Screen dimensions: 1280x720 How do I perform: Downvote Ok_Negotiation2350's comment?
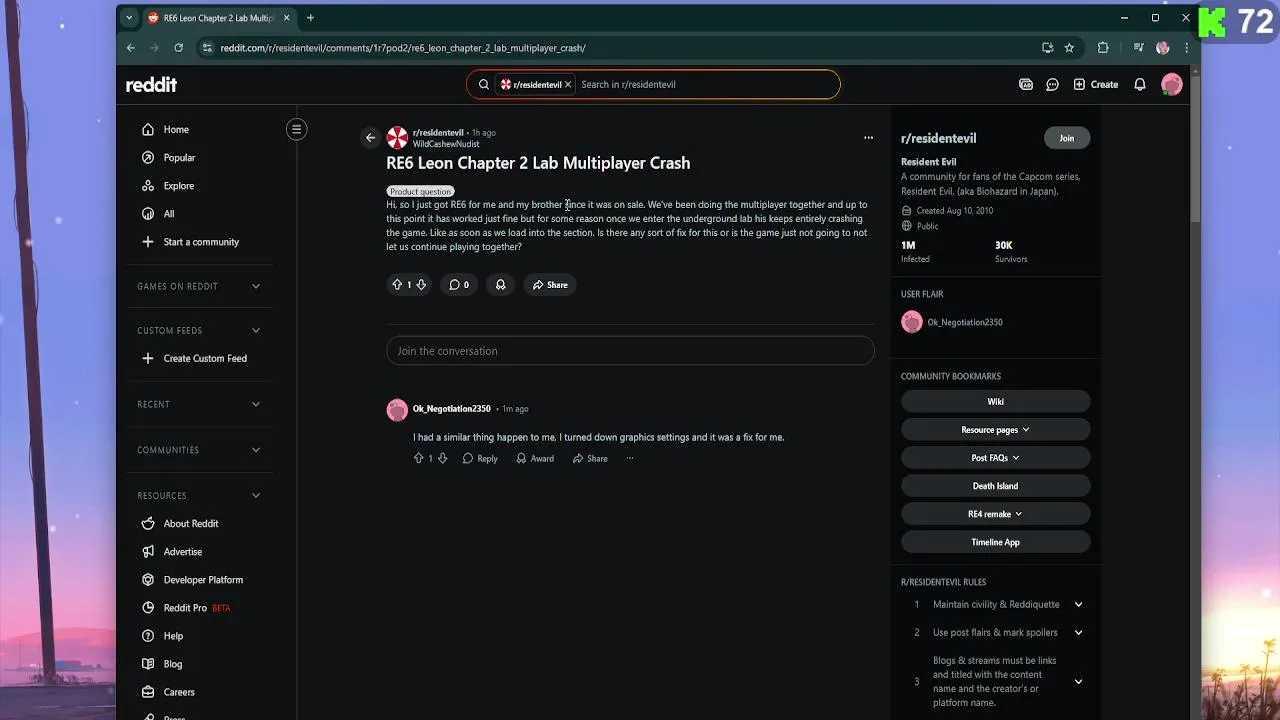442,458
